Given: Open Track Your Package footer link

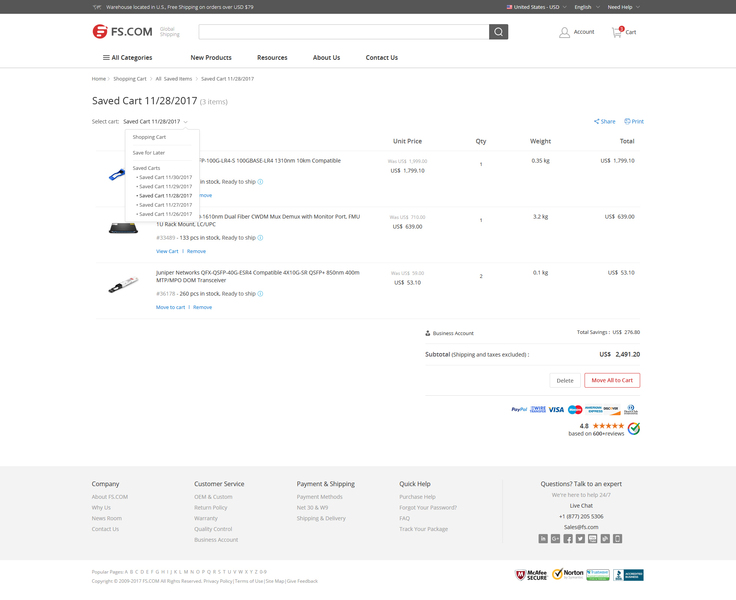Looking at the screenshot, I should [423, 529].
